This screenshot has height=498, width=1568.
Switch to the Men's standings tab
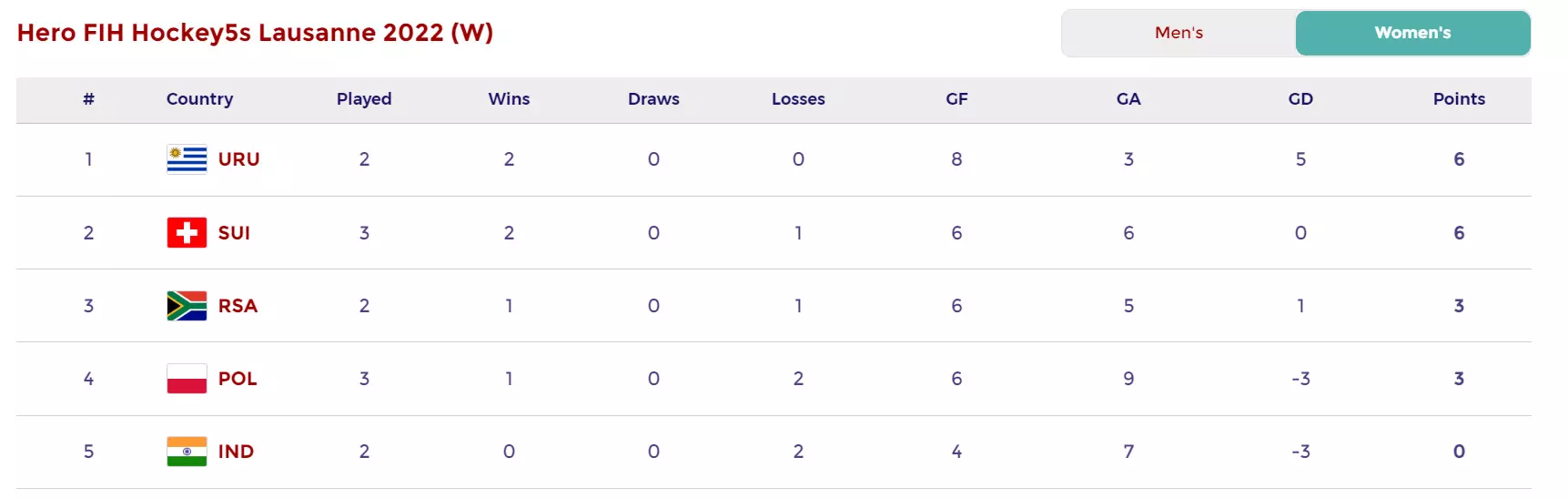tap(1179, 33)
